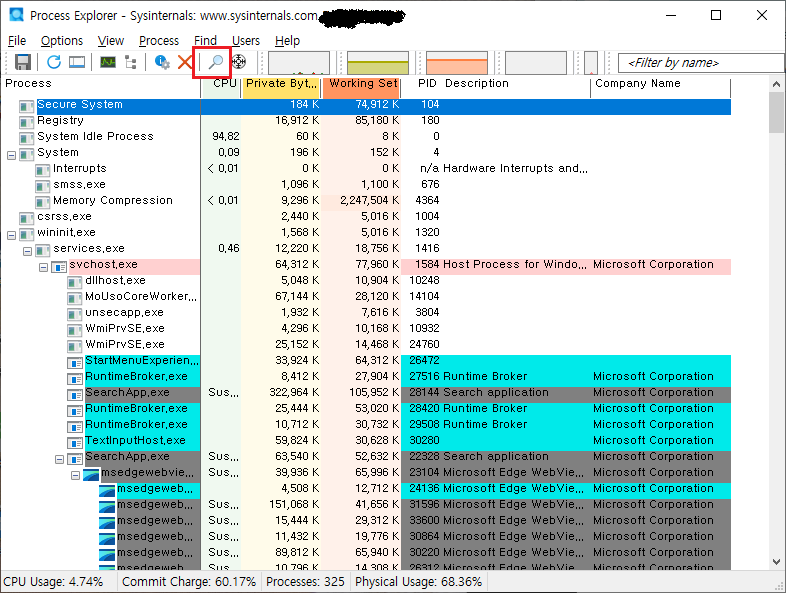Click the scrollbar down arrow
This screenshot has height=593, width=786.
coord(776,561)
